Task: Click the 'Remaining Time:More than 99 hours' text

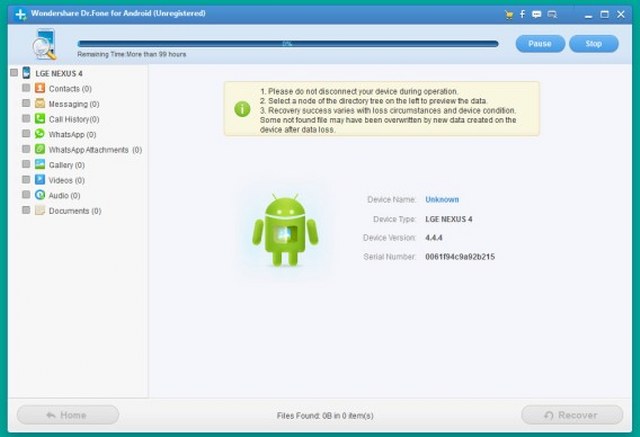Action: click(x=132, y=54)
